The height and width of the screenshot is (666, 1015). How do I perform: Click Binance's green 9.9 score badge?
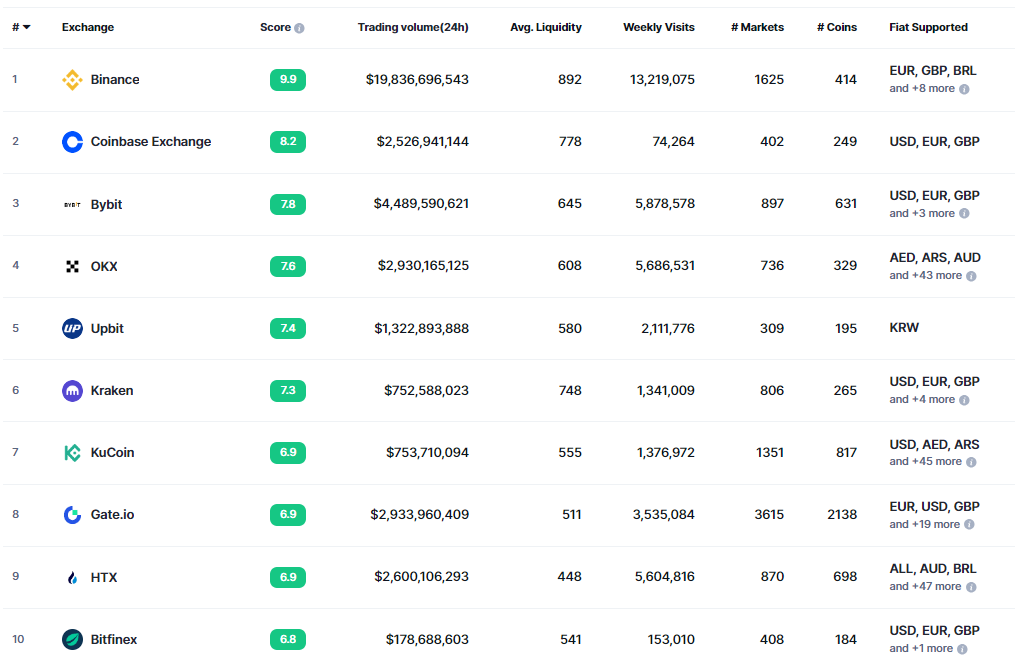point(288,80)
